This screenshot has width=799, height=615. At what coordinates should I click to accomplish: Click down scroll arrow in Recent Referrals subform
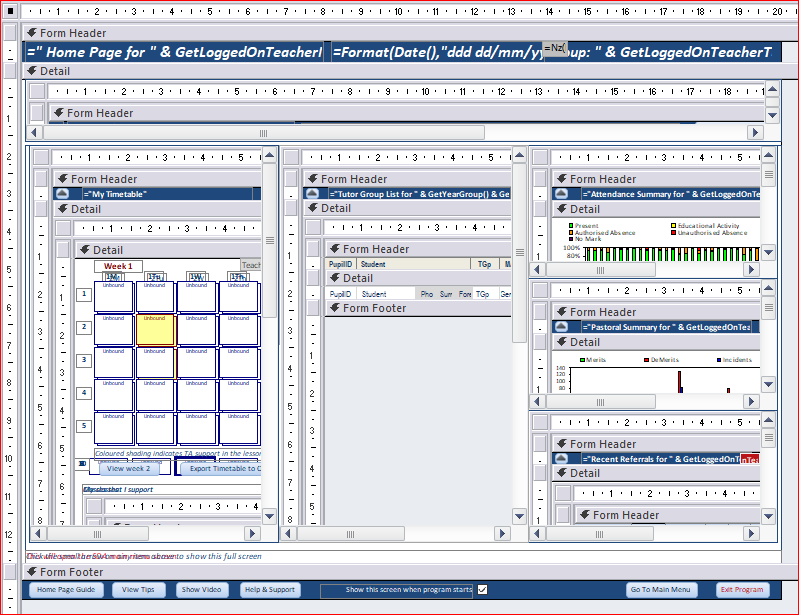click(x=769, y=516)
